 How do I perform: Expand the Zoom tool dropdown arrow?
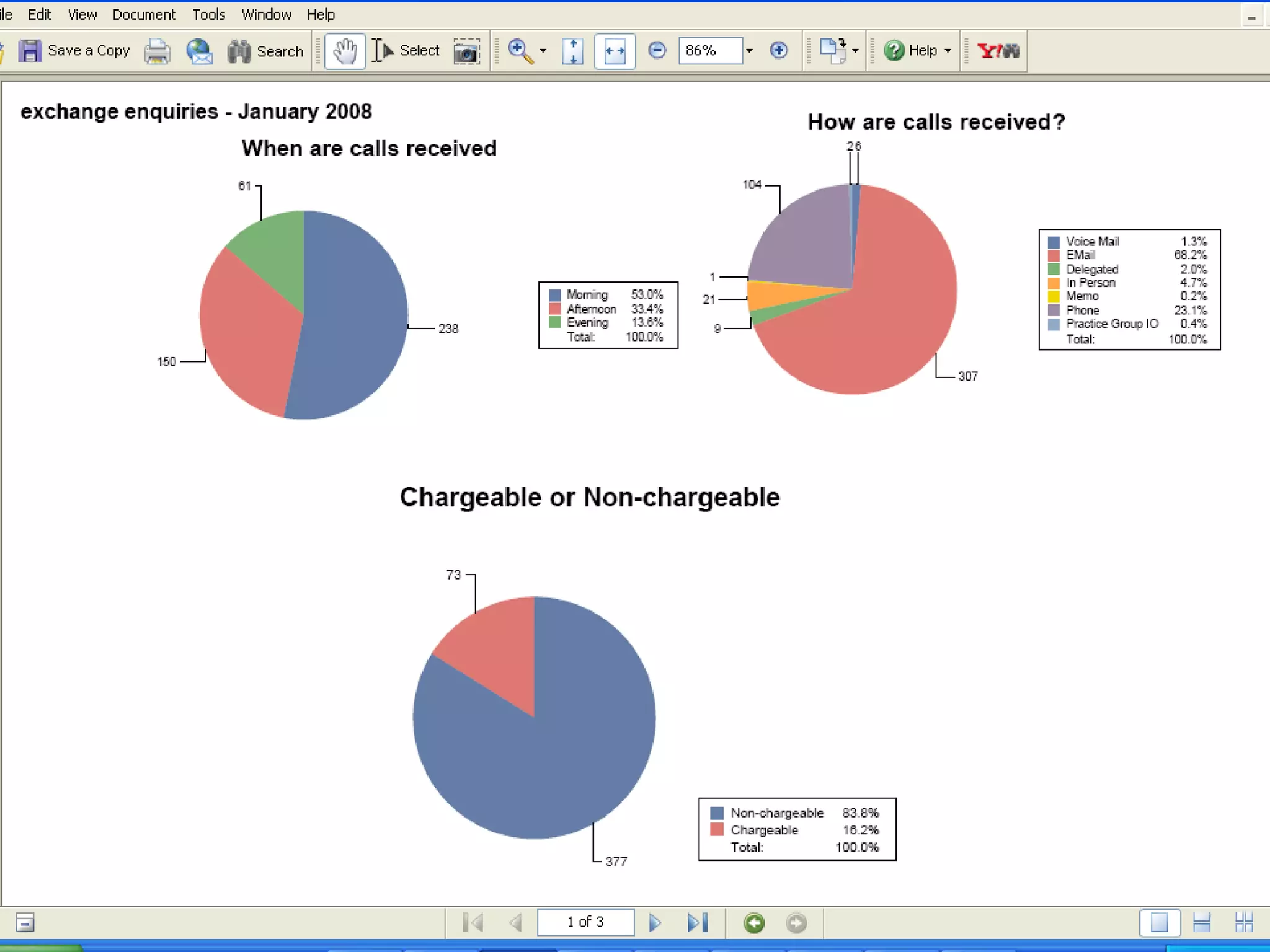(x=543, y=51)
